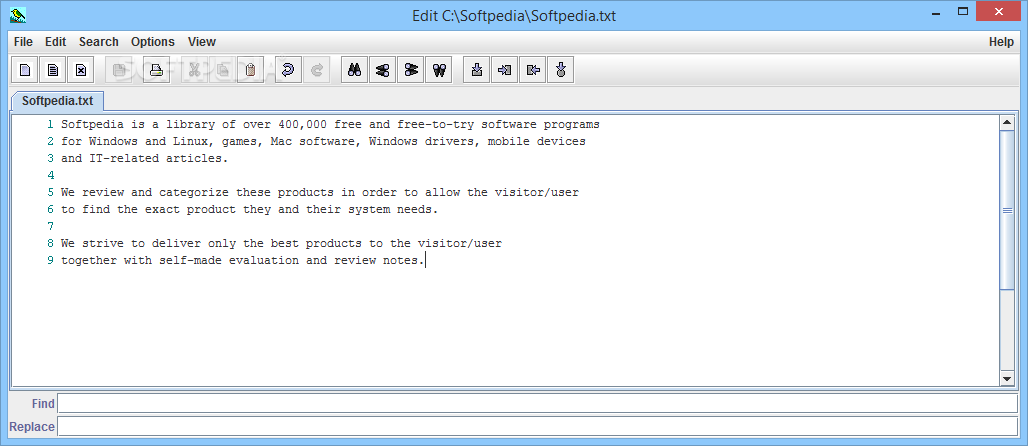The image size is (1028, 446).
Task: Open the Search menu
Action: [x=99, y=41]
